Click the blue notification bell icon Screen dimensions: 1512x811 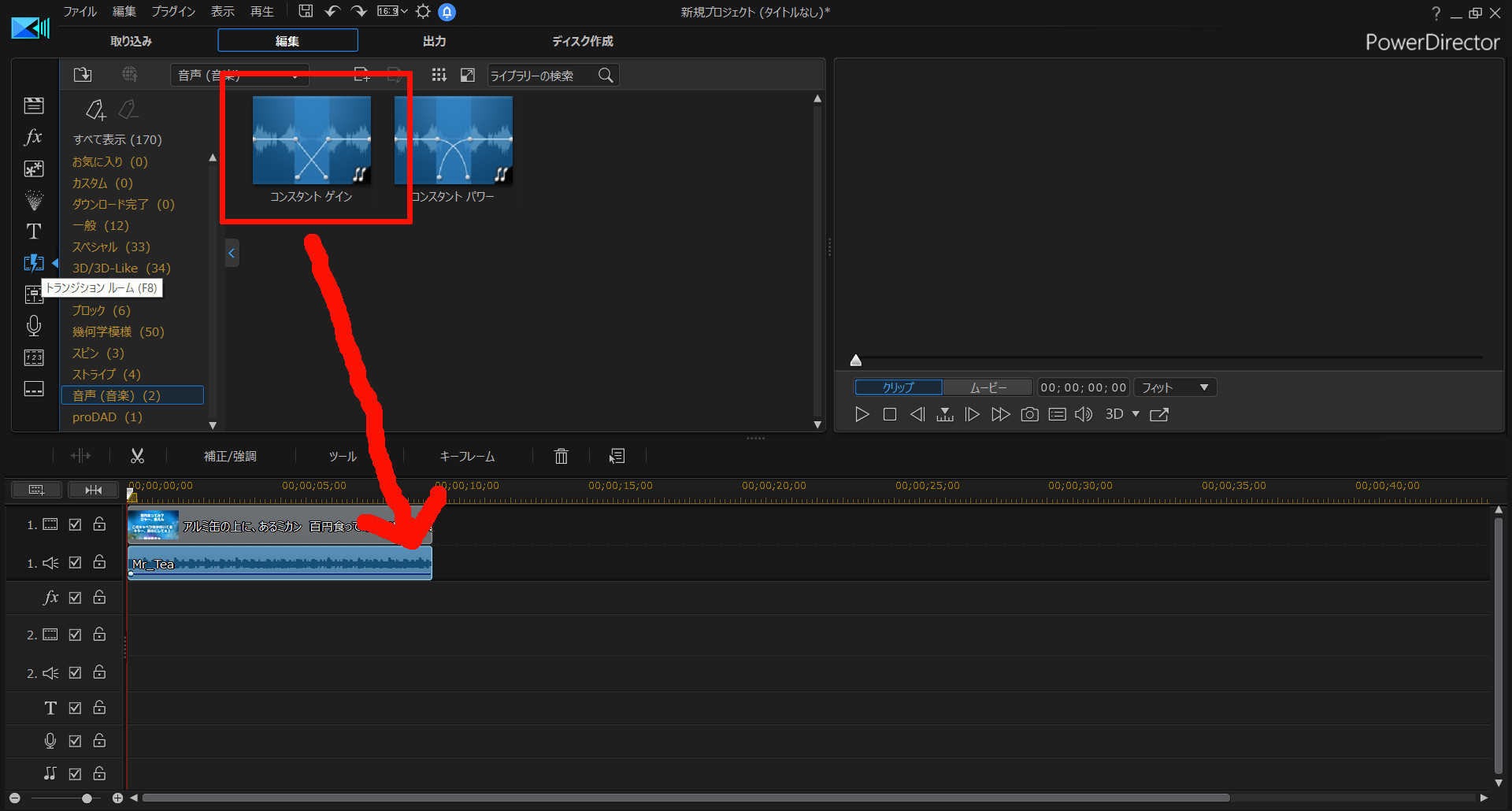pyautogui.click(x=447, y=12)
